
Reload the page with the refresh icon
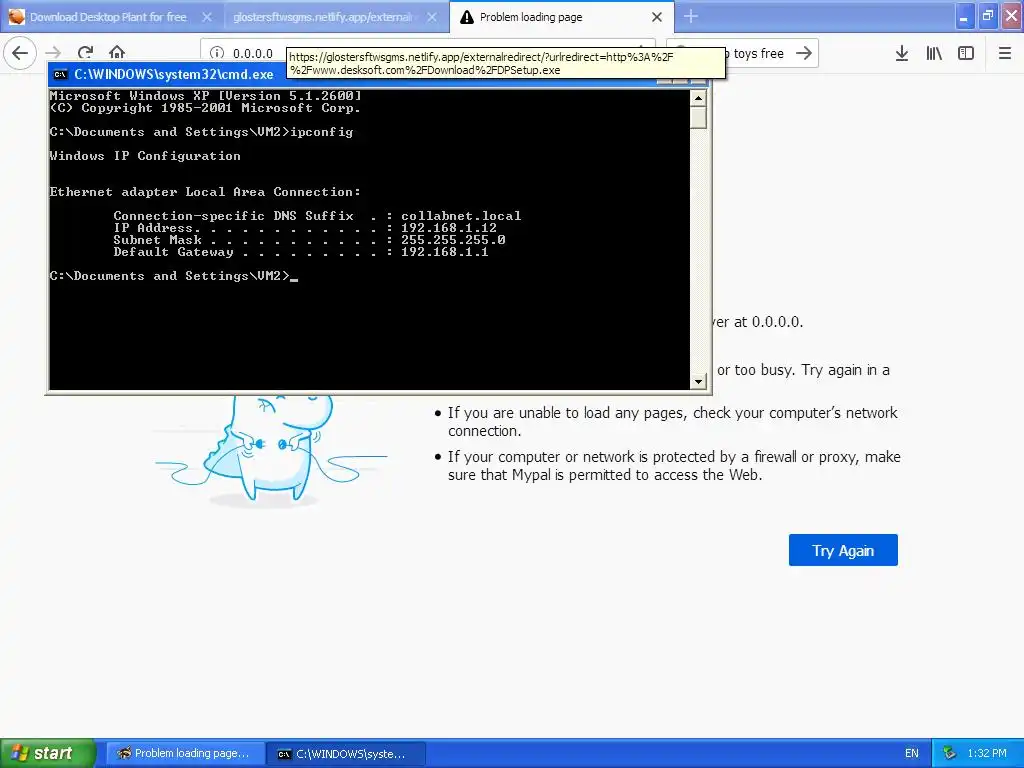point(85,53)
